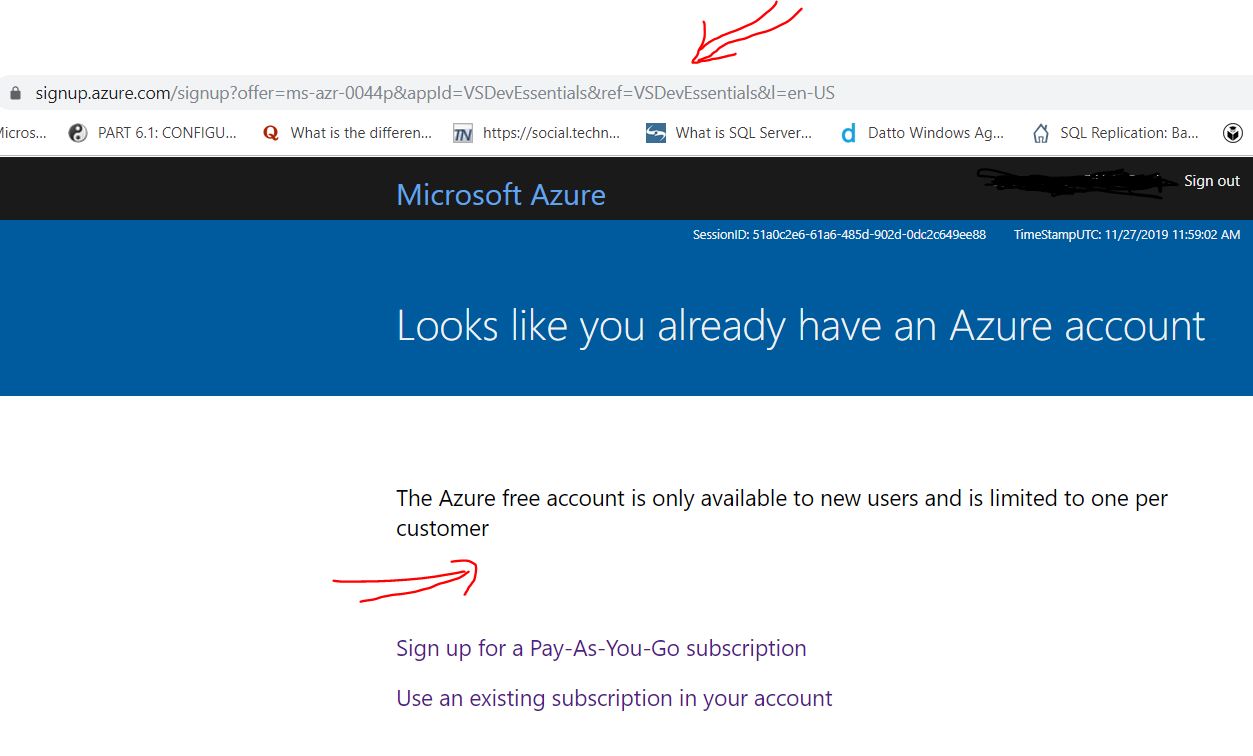Open the 'What is SQL Server...' bookmark
The height and width of the screenshot is (756, 1253).
[x=729, y=132]
